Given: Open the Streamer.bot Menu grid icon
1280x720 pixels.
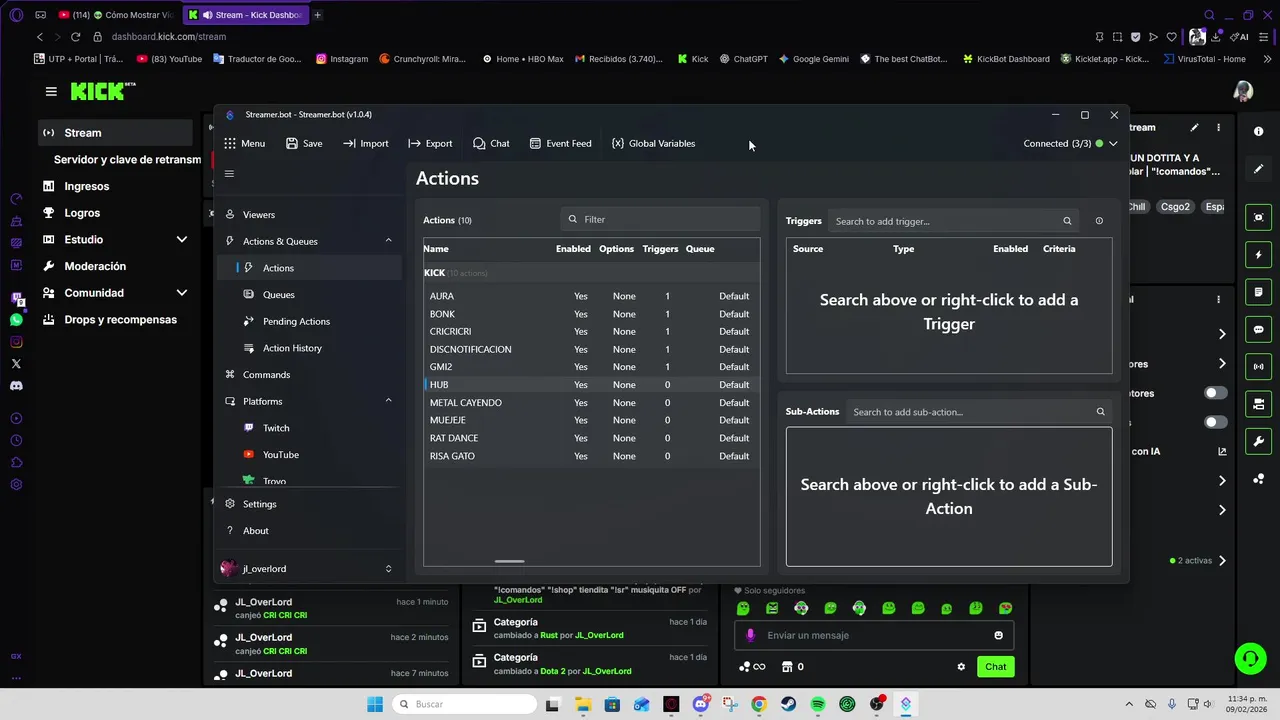Looking at the screenshot, I should pos(230,143).
